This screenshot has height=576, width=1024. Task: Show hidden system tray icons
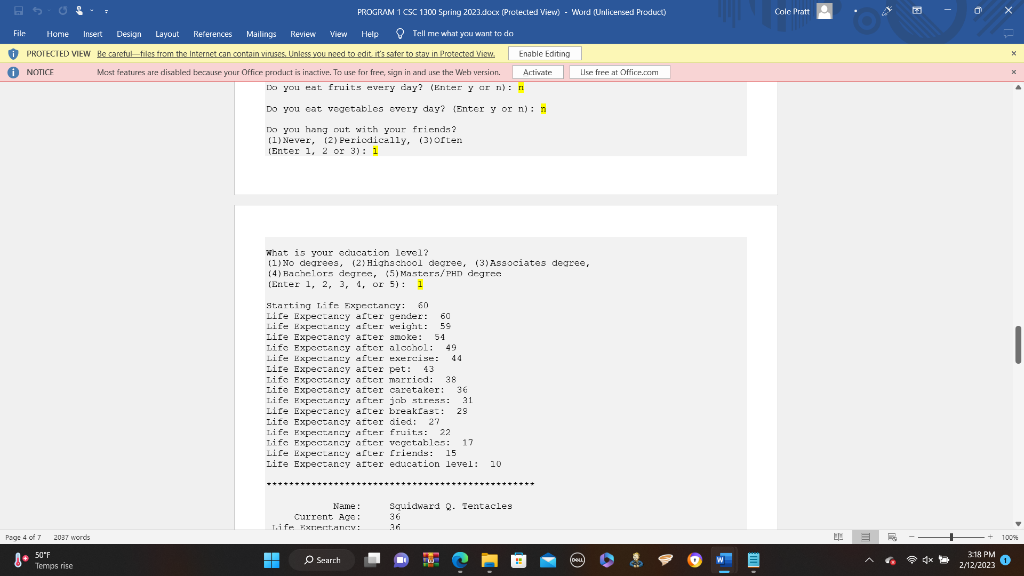pyautogui.click(x=869, y=560)
